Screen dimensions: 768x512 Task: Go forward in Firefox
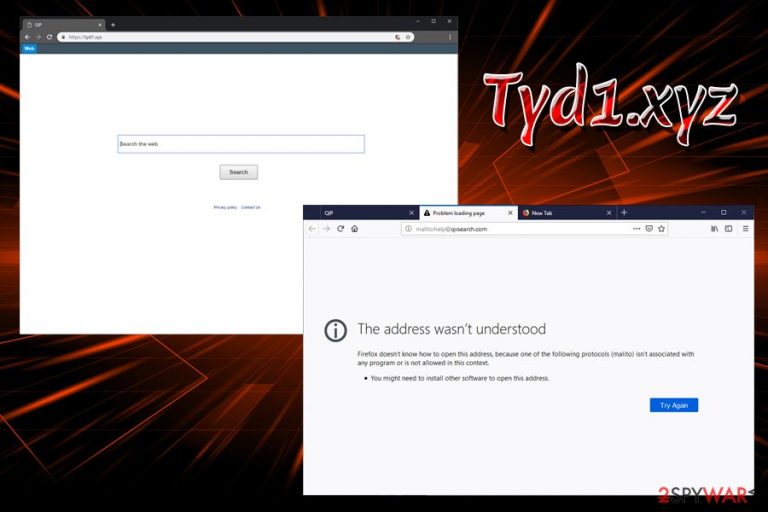click(327, 228)
